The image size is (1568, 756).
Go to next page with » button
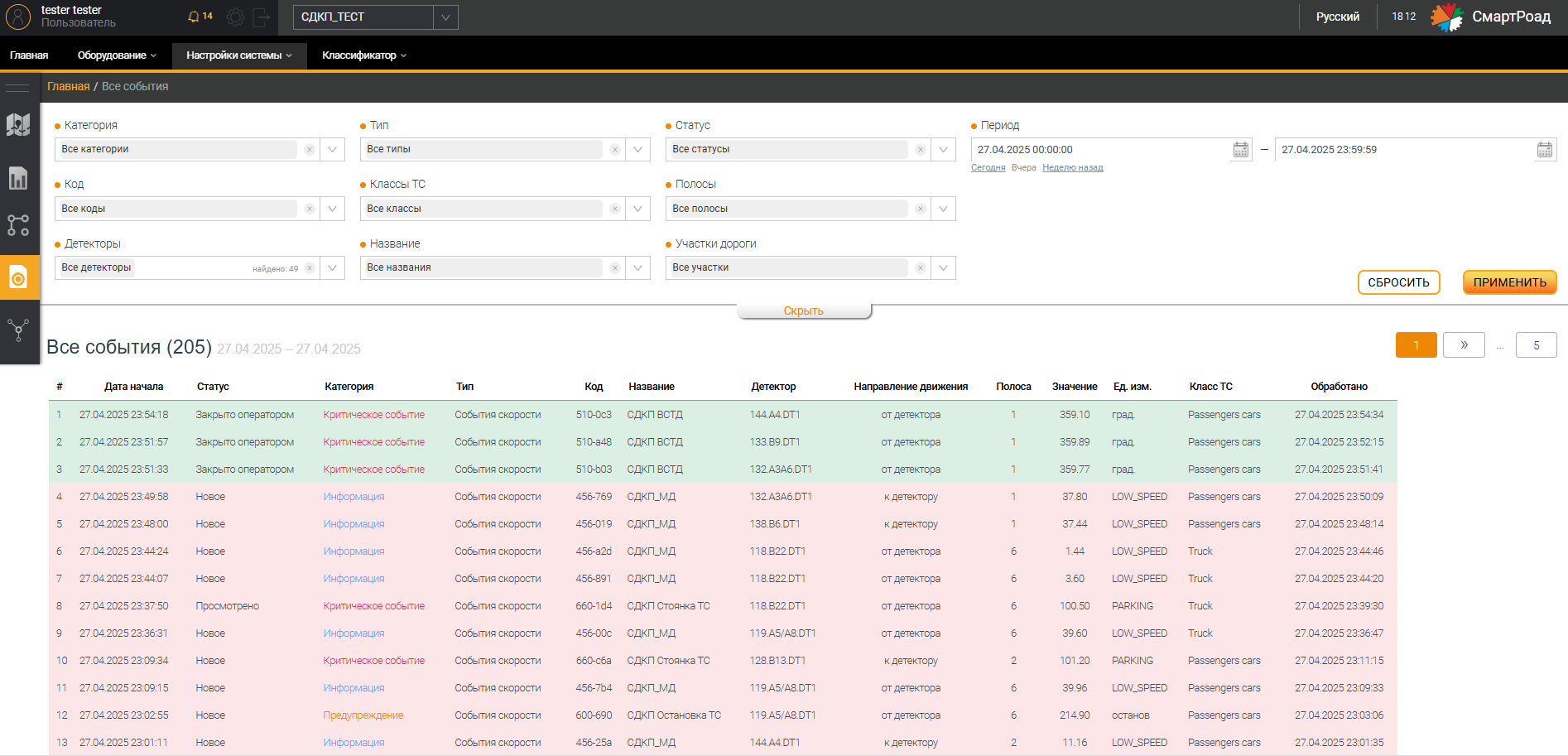1464,345
